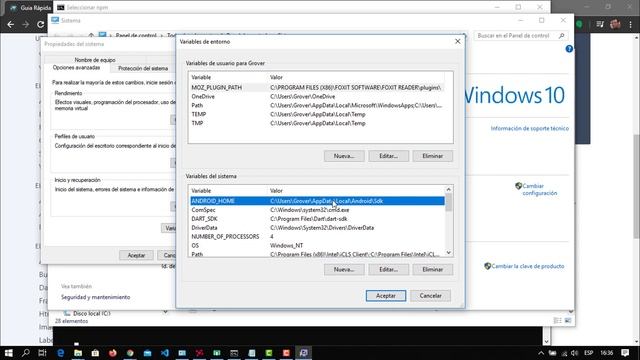Click the search magnifier in Panel de control
The image size is (640, 360).
562,36
